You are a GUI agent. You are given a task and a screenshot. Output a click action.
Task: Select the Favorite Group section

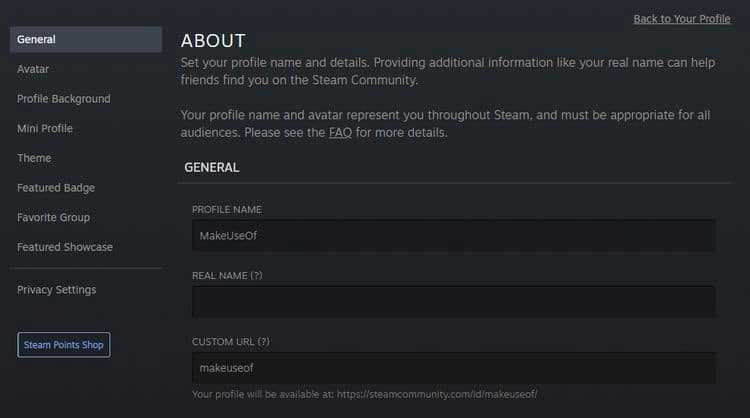pos(54,217)
